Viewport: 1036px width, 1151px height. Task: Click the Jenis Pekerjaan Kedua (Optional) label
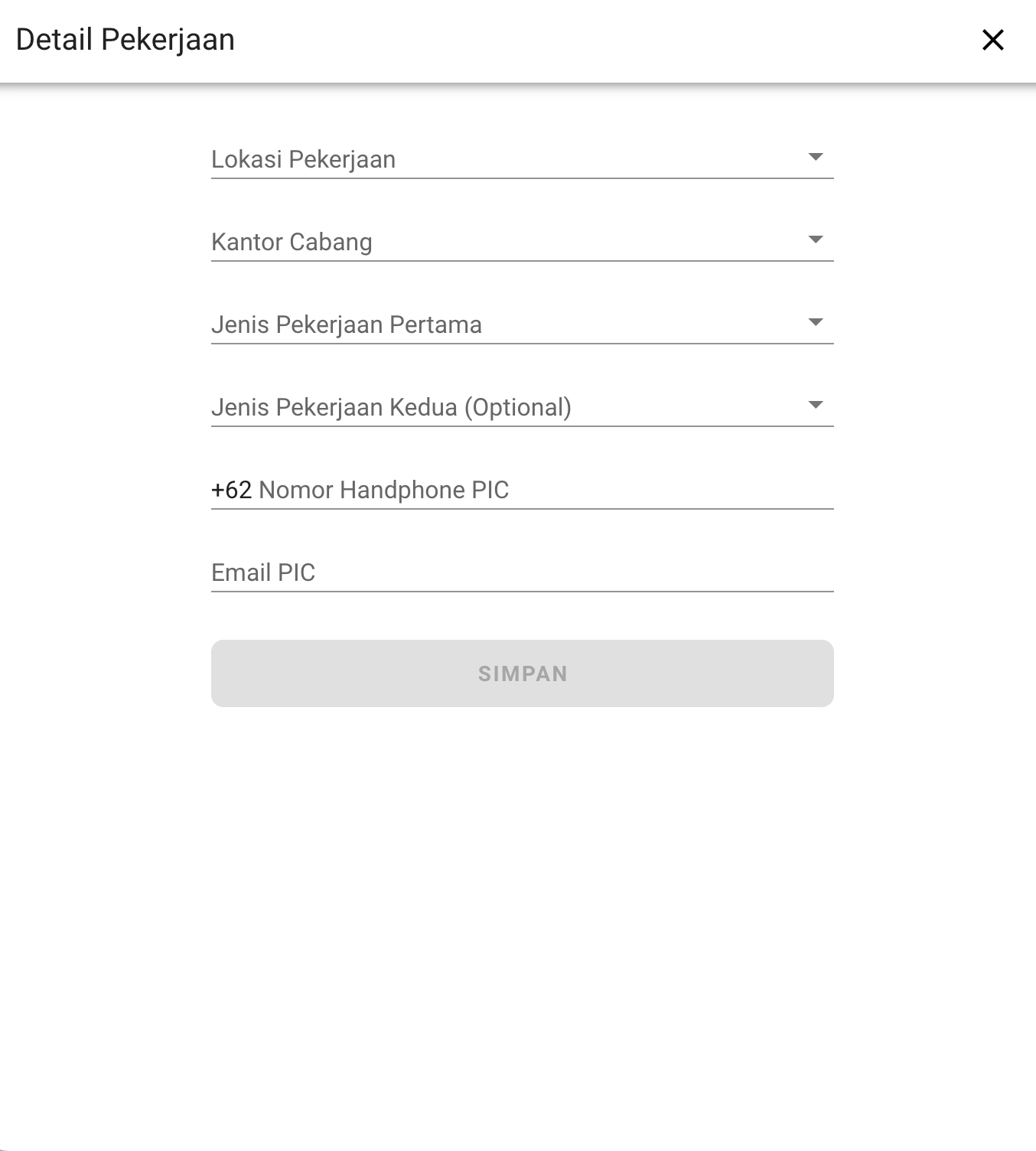(x=391, y=407)
